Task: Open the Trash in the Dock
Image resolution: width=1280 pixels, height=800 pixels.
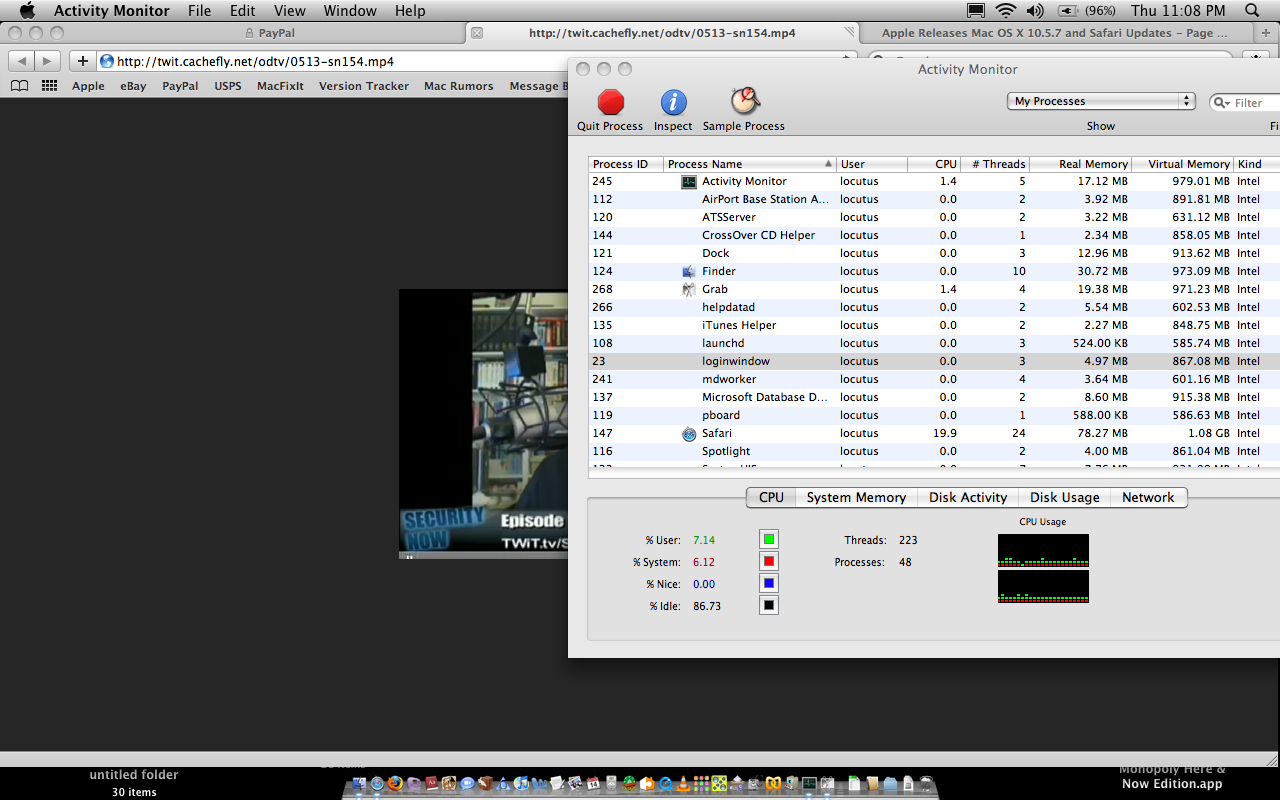Action: 926,783
